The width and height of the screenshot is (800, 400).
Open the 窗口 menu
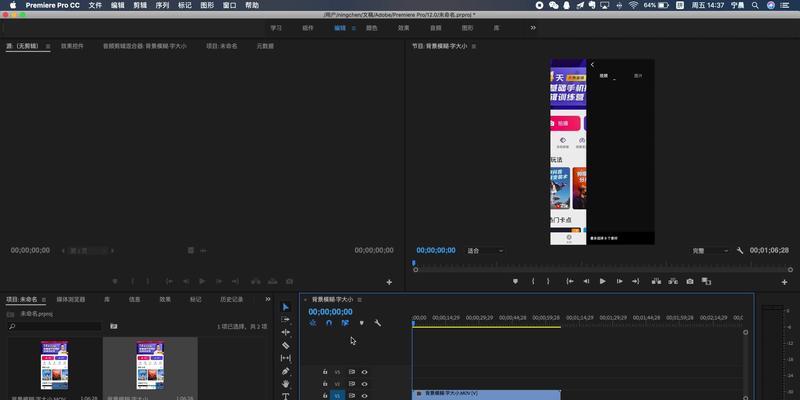pos(230,5)
